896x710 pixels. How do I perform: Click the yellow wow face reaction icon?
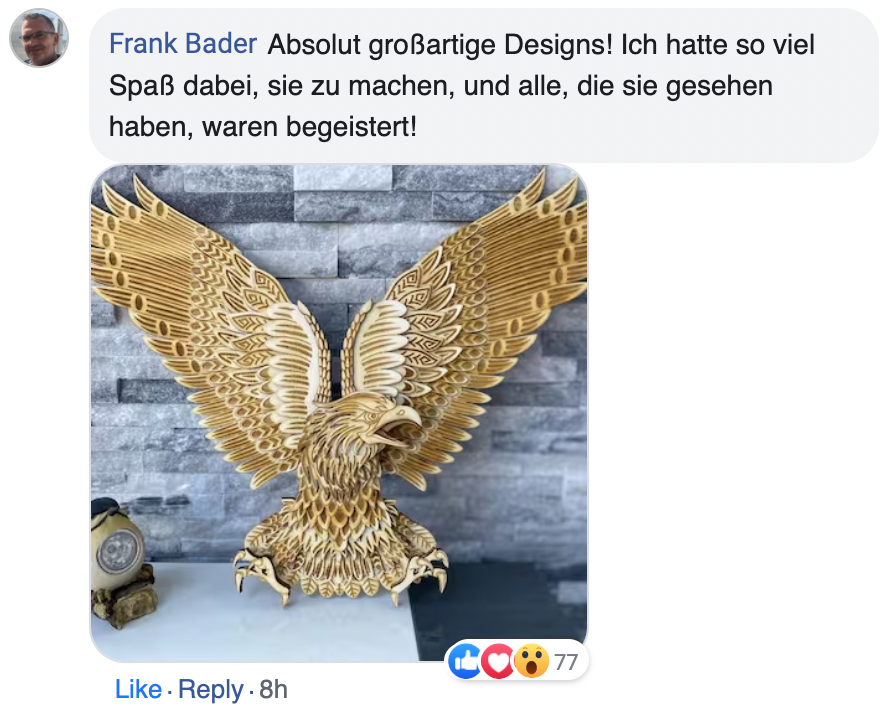pos(531,661)
